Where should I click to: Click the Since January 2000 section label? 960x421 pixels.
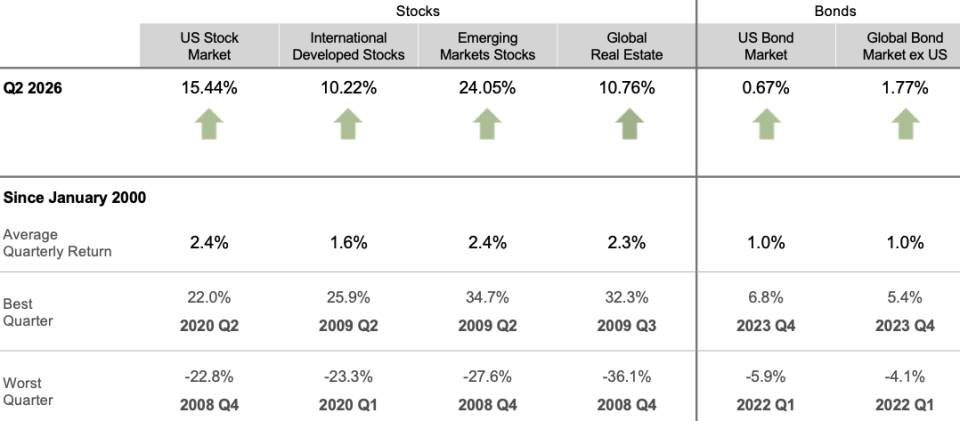tap(75, 198)
